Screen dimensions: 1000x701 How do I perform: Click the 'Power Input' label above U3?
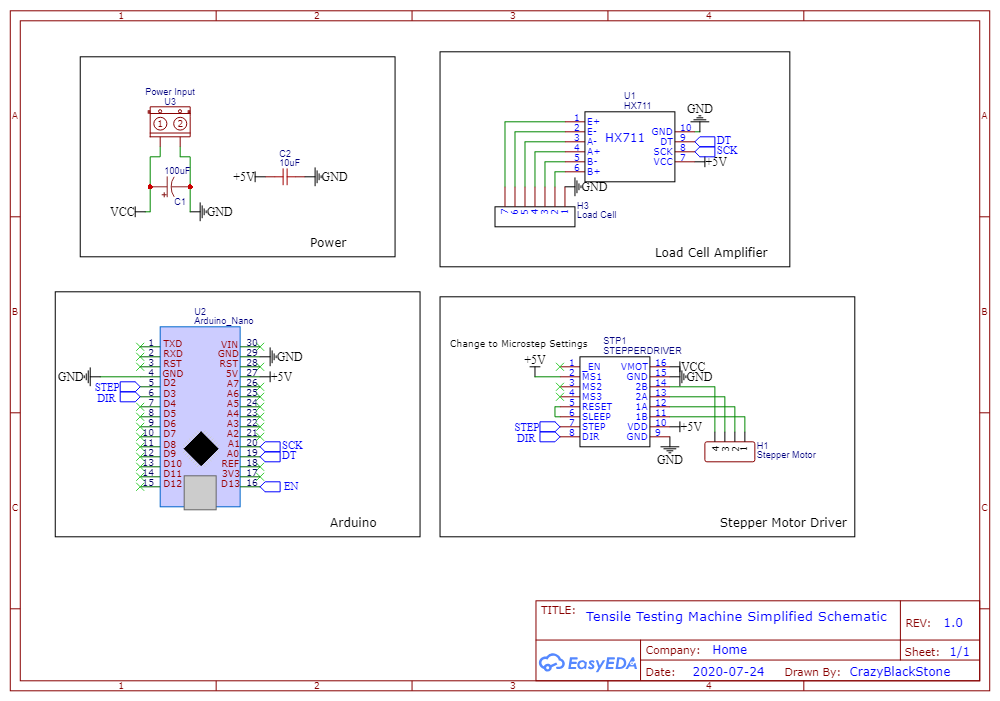(x=170, y=92)
